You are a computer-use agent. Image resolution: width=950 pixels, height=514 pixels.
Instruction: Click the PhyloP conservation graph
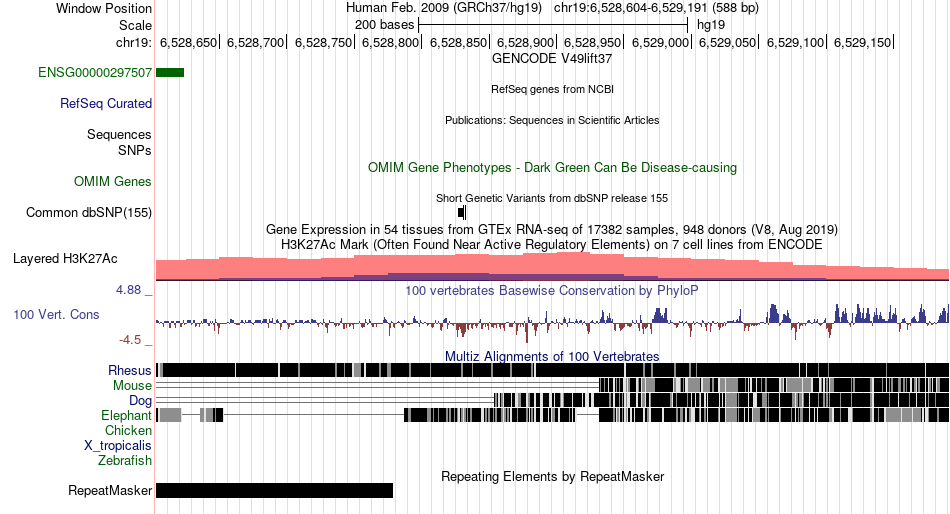553,322
